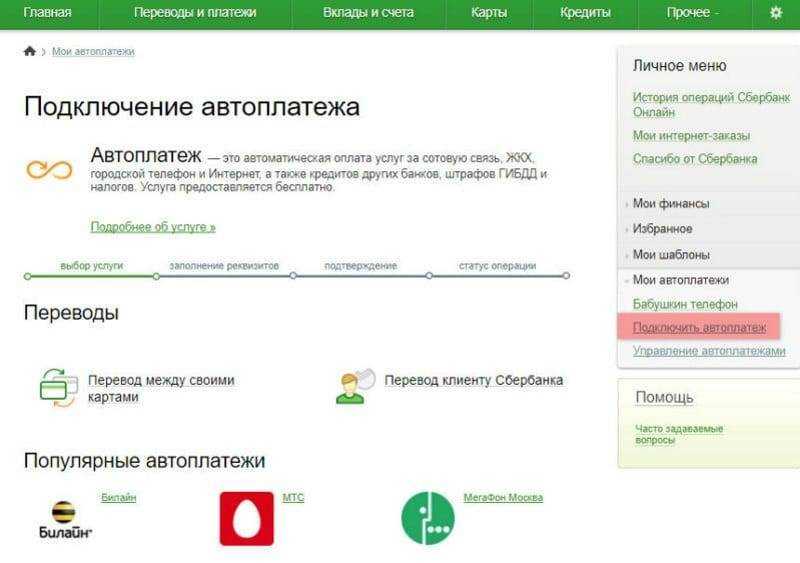Open Подробнее об услуге link
The height and width of the screenshot is (563, 800).
click(153, 227)
